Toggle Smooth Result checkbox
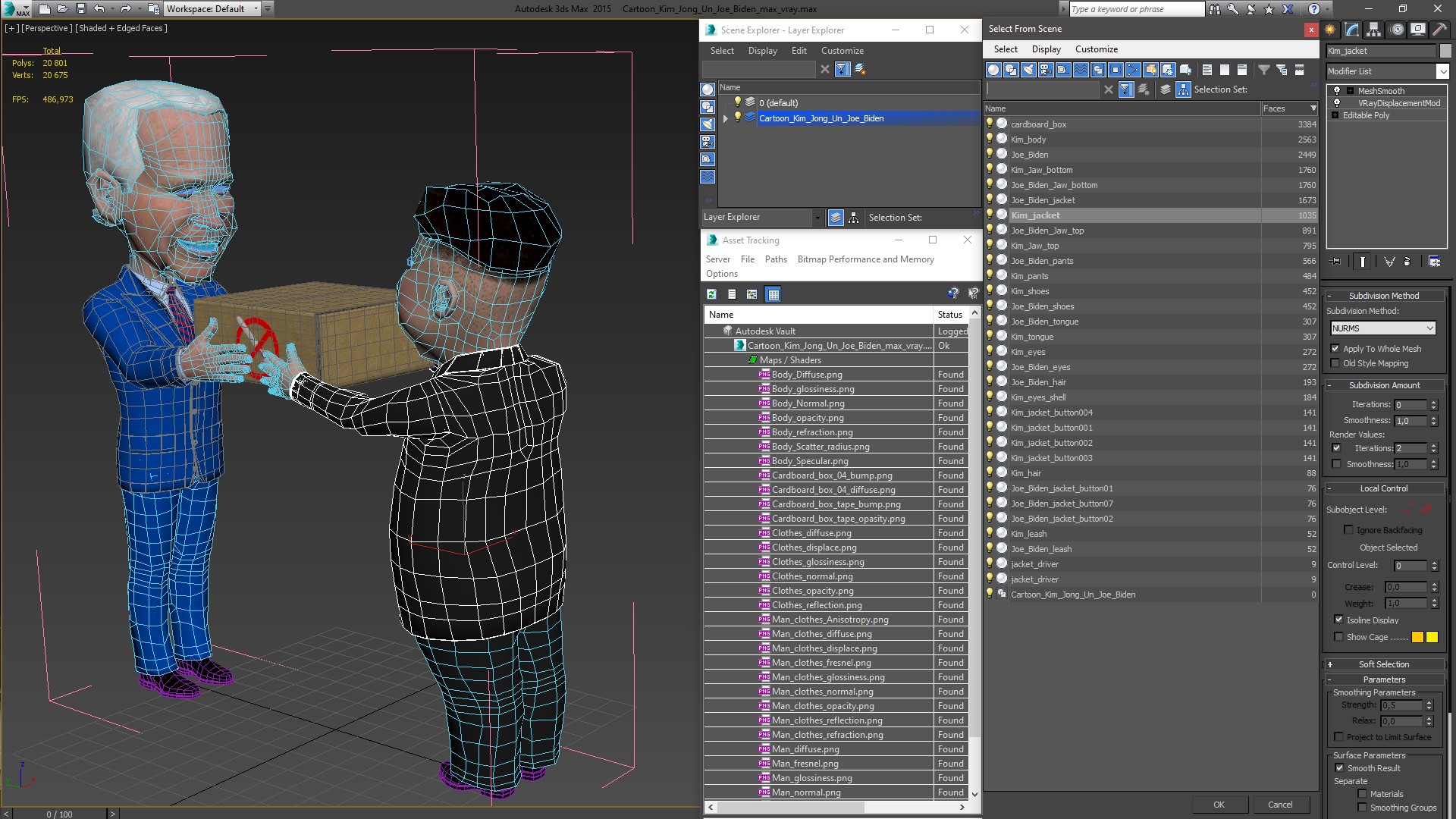Screen dimensions: 1456x819 pos(1339,768)
